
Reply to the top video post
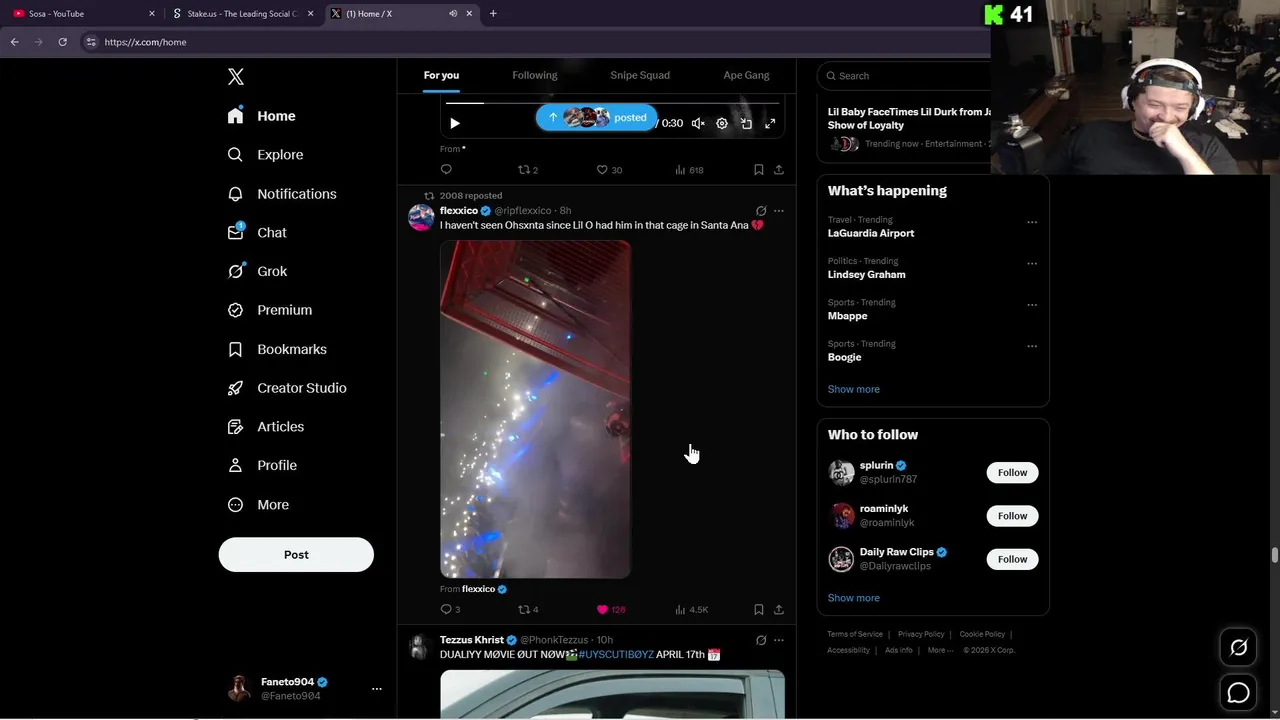tap(446, 170)
